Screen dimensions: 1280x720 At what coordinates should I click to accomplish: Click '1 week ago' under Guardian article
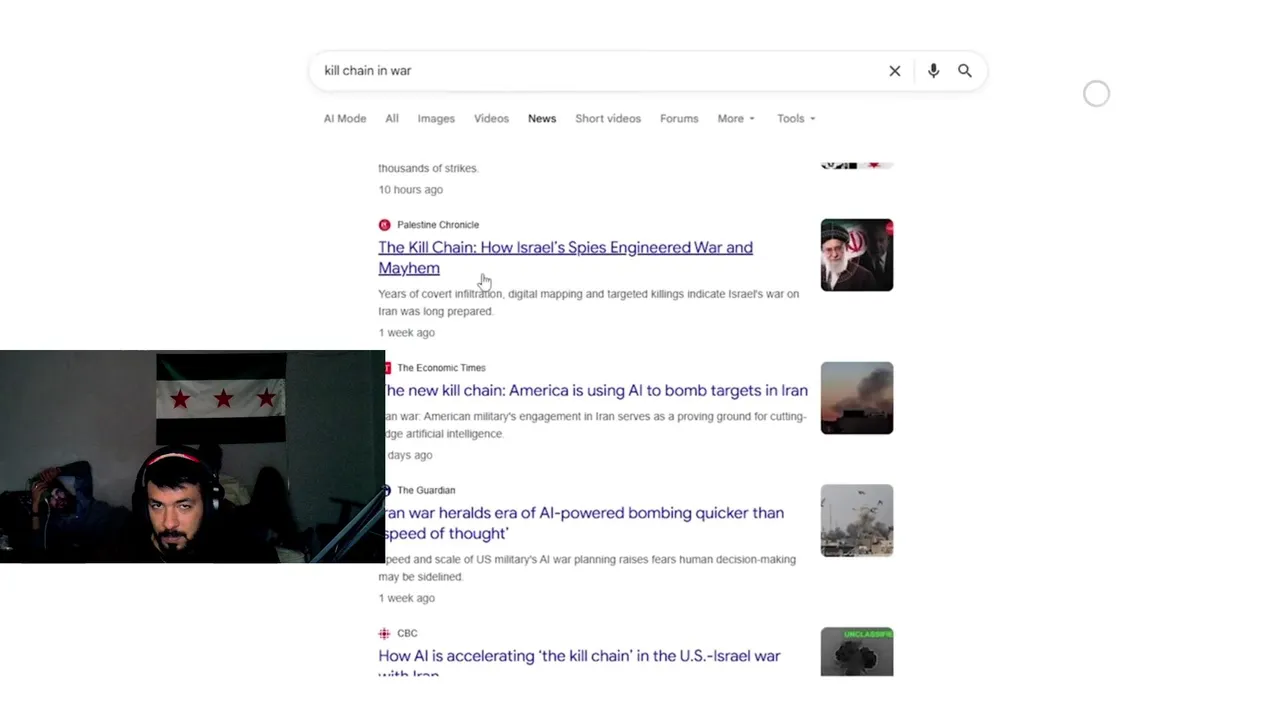[x=406, y=598]
